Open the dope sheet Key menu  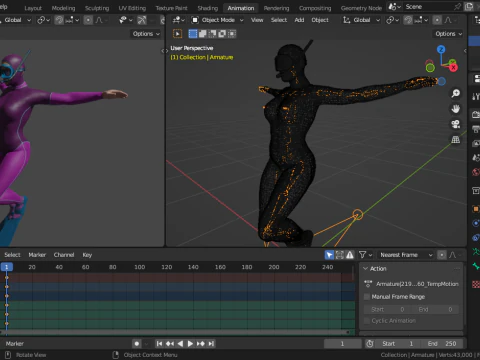(x=87, y=255)
